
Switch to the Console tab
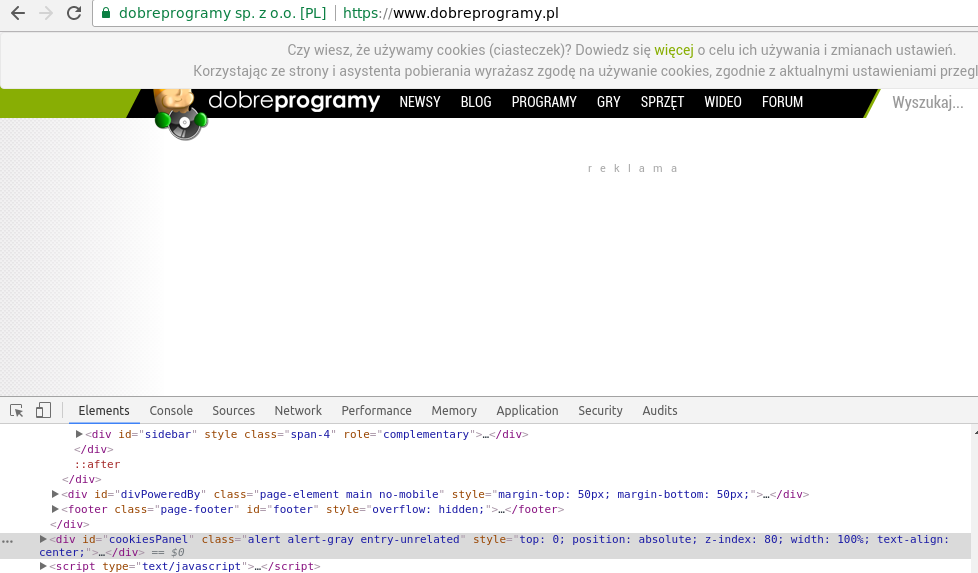(171, 410)
